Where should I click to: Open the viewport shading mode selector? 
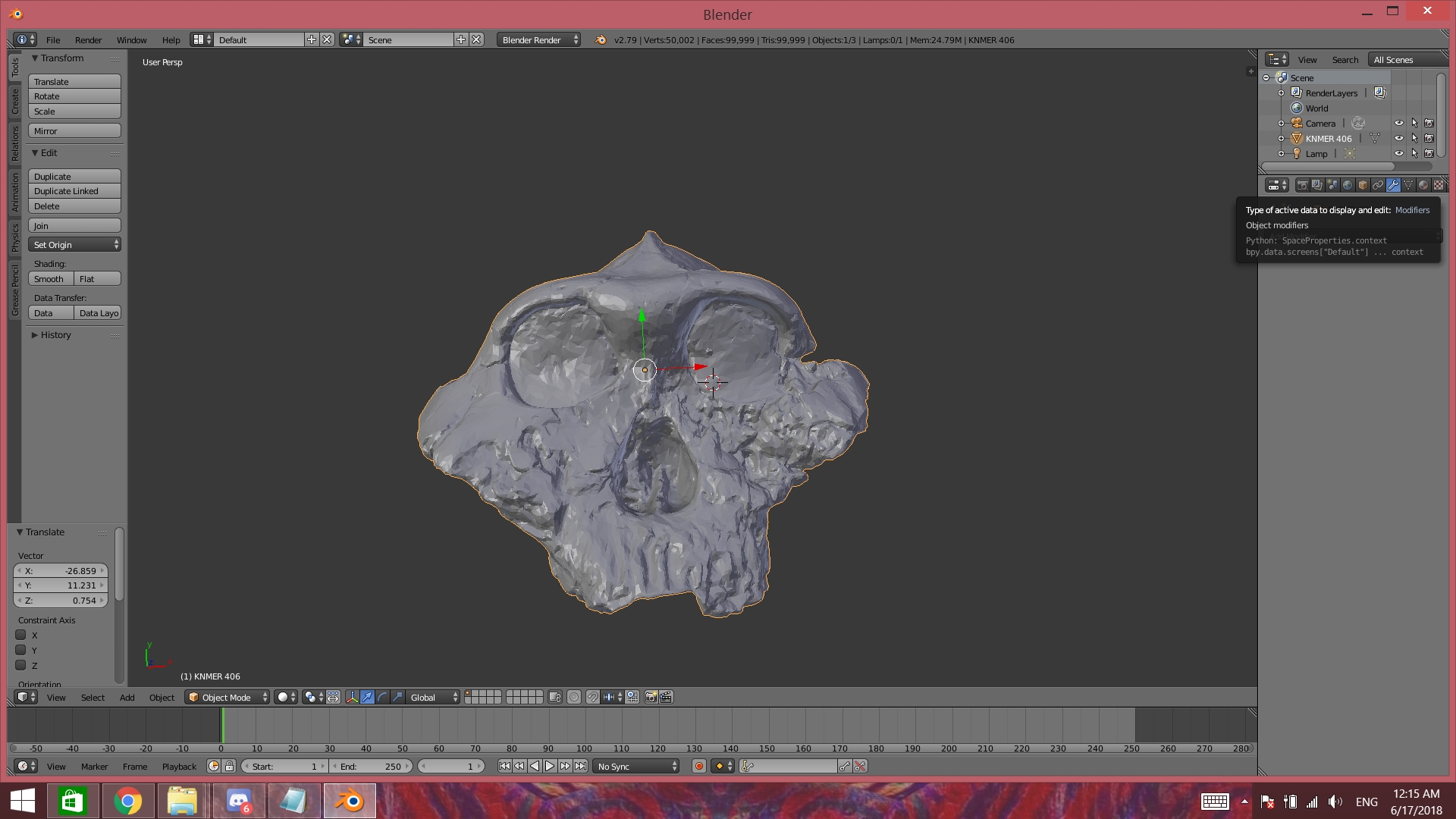coord(286,697)
